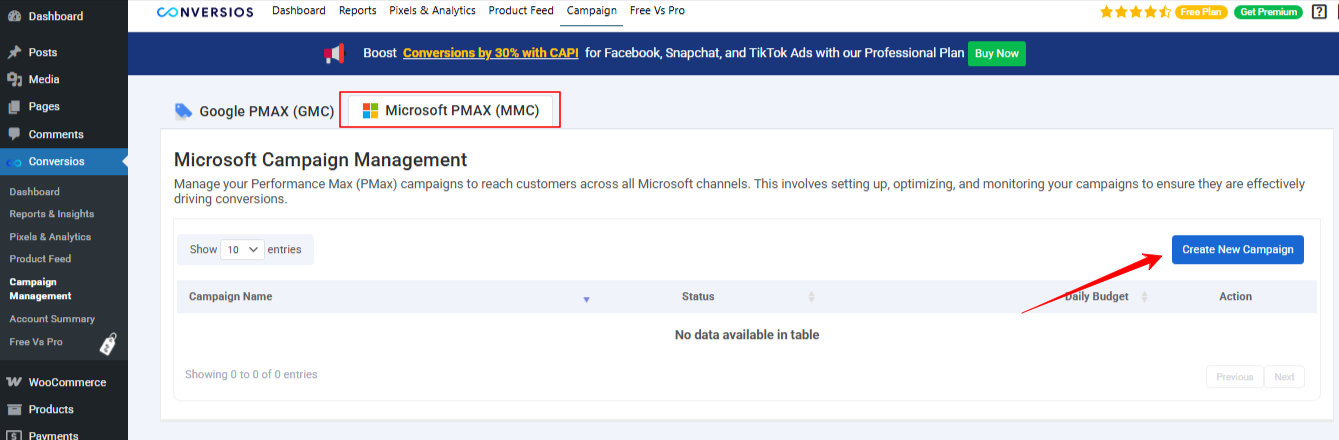This screenshot has height=440, width=1339.
Task: Click the Comments speech bubble icon
Action: pos(14,134)
